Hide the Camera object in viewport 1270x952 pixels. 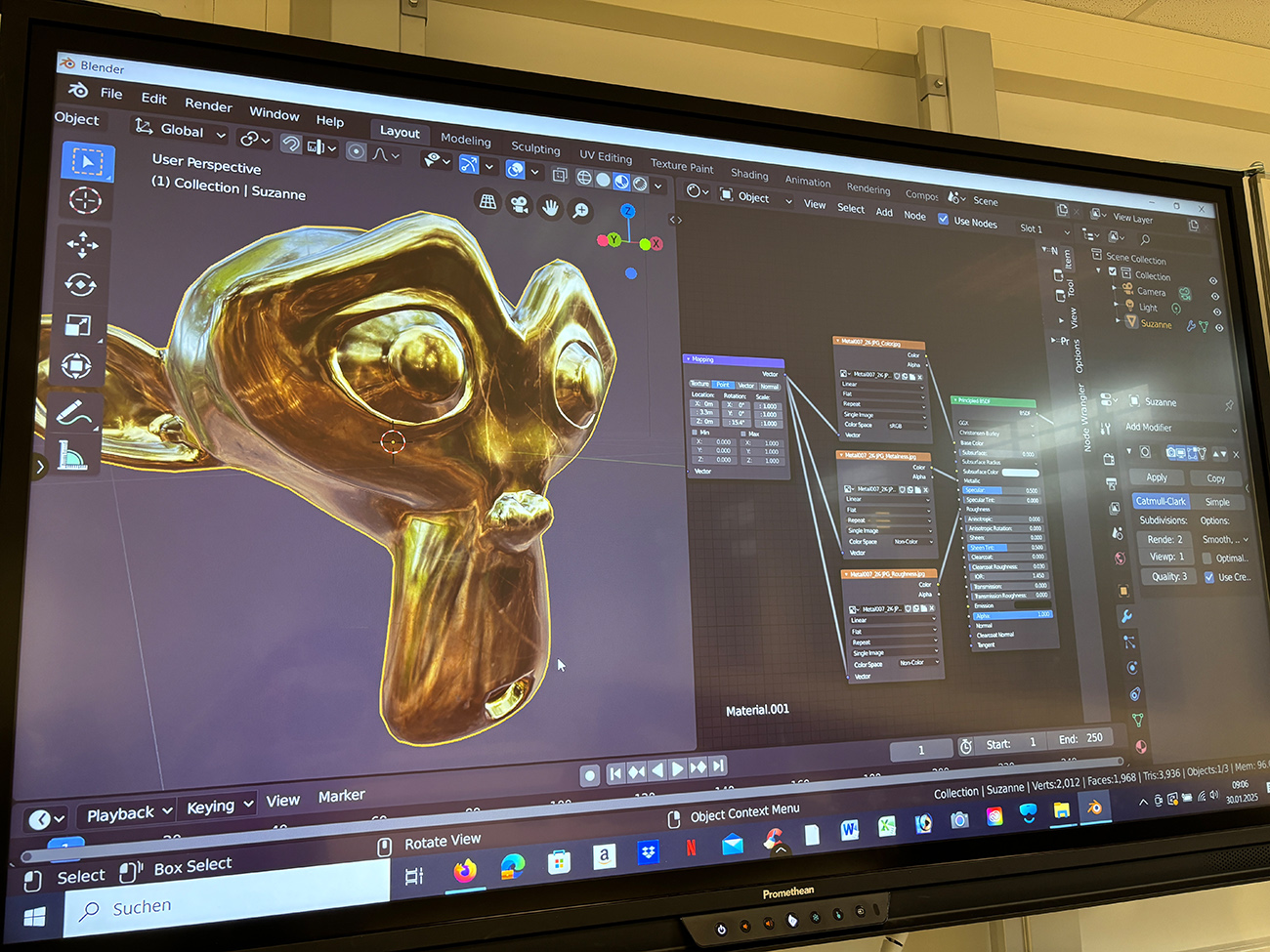coord(1214,296)
